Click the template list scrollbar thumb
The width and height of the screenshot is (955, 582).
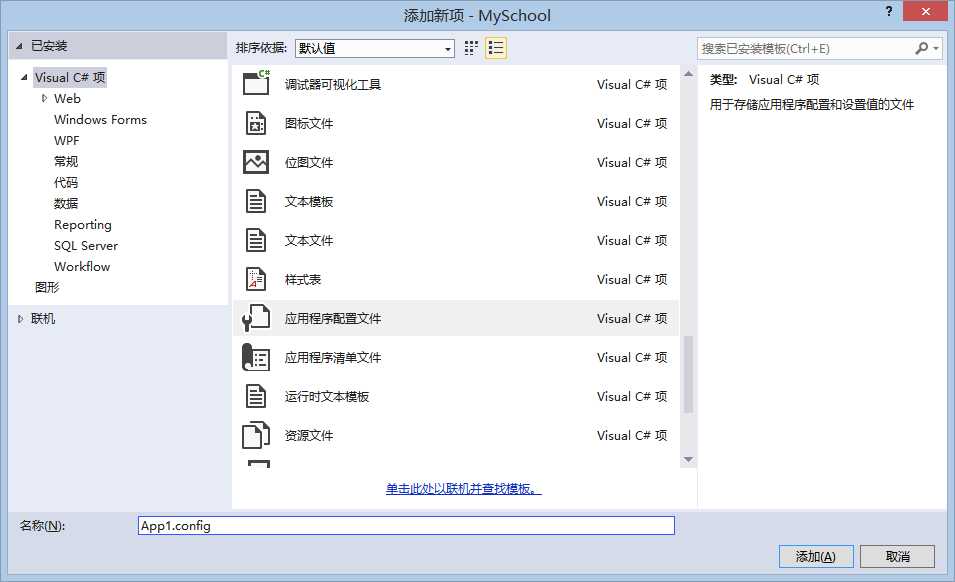pos(688,374)
